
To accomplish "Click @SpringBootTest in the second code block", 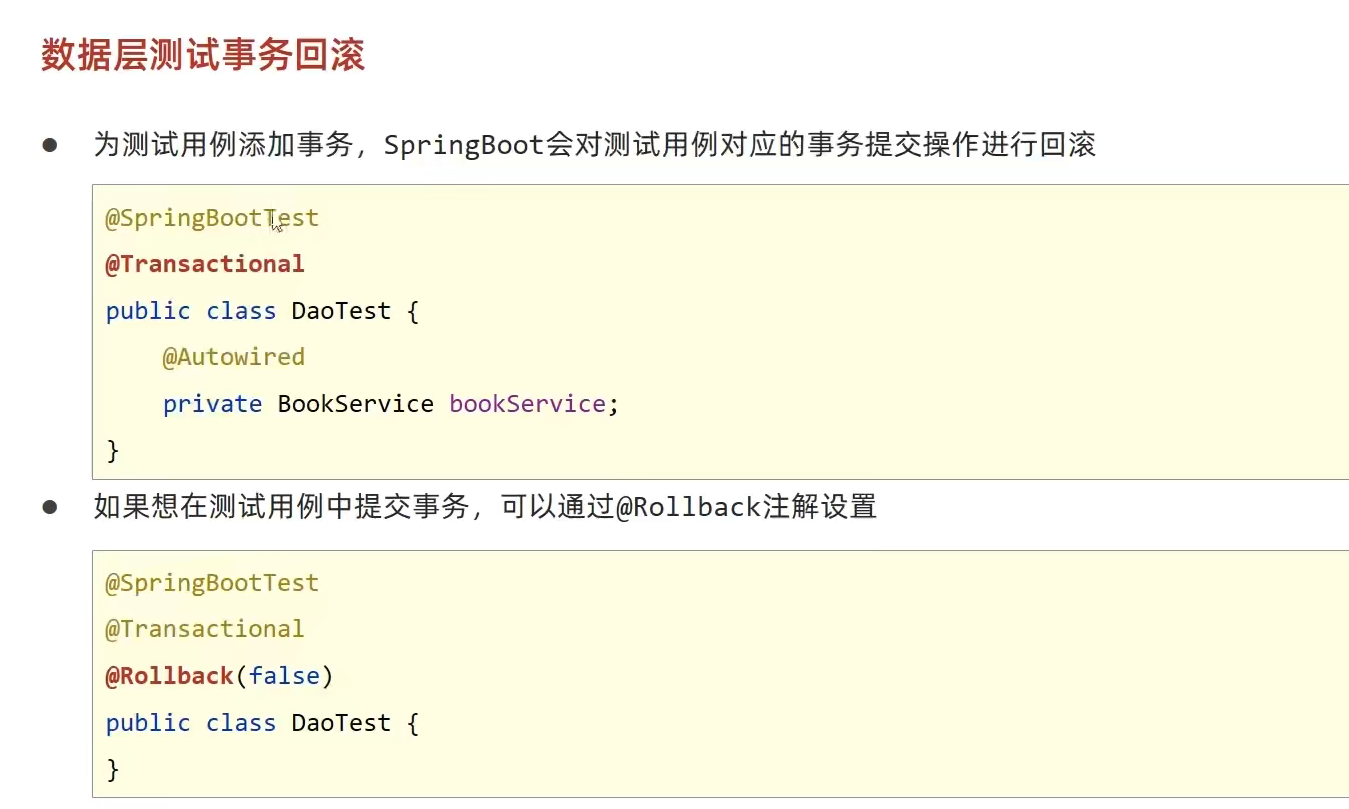I will pyautogui.click(x=212, y=583).
